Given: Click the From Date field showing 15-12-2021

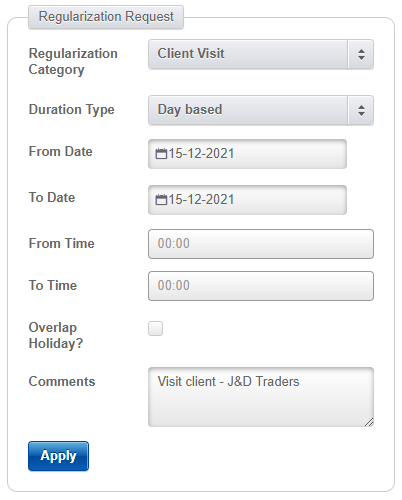Looking at the screenshot, I should point(247,154).
